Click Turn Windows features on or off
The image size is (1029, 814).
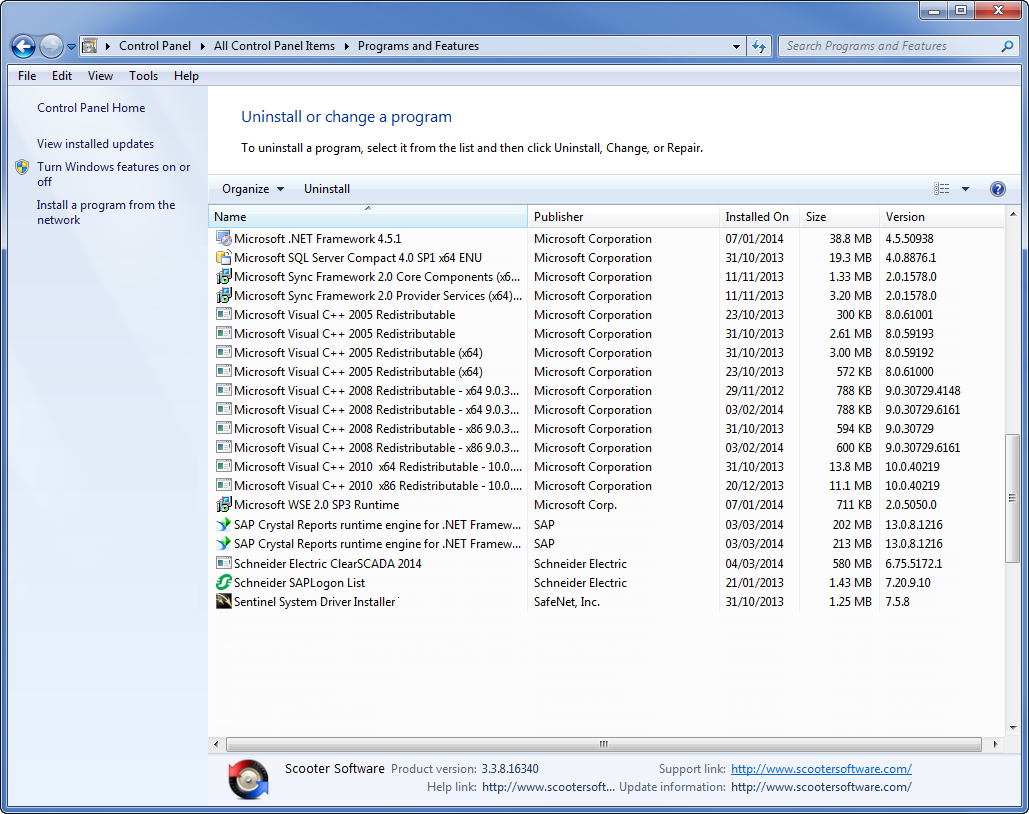(x=114, y=174)
